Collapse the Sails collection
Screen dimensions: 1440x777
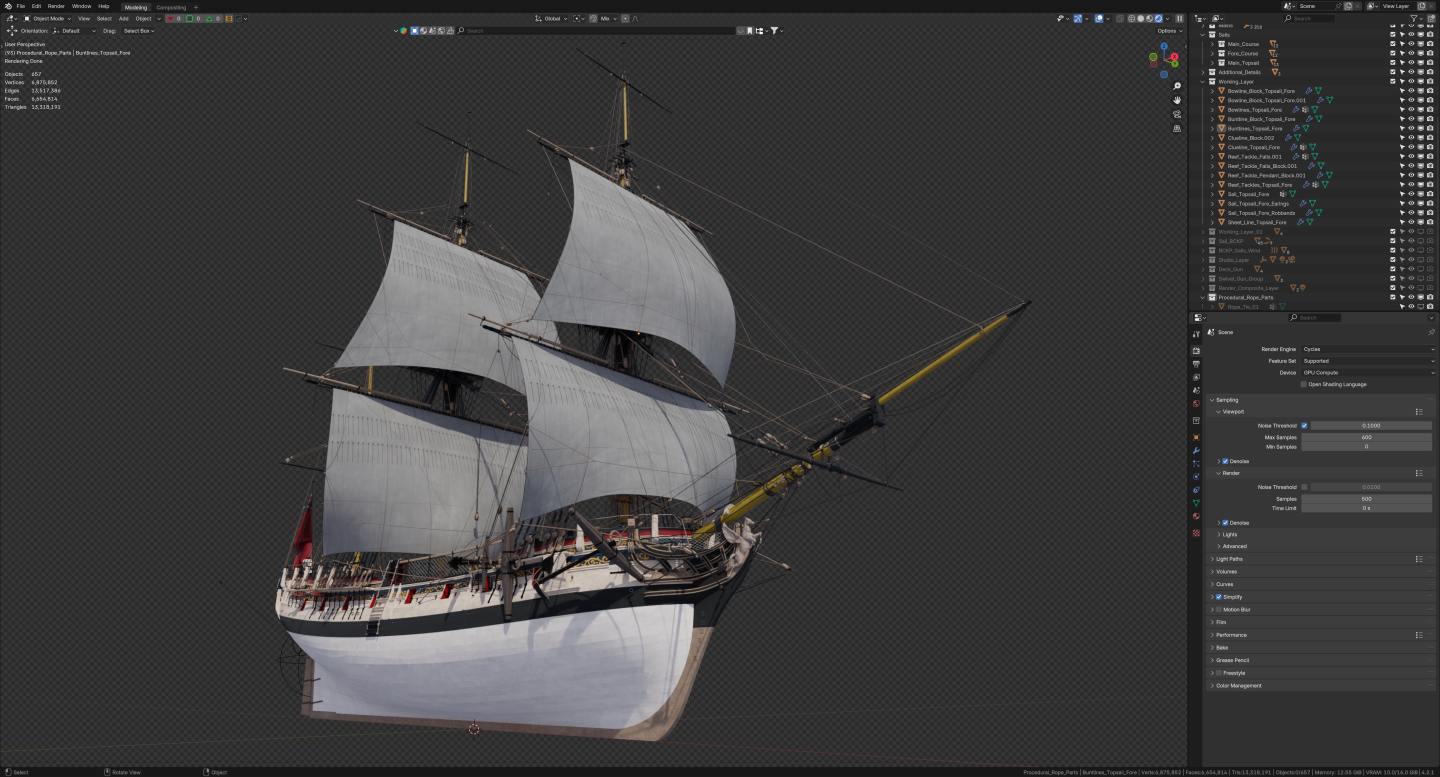[1204, 34]
